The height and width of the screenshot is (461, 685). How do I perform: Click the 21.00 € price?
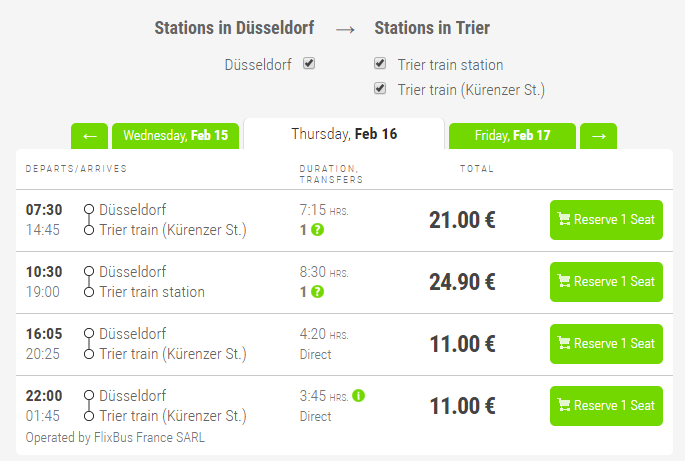[x=462, y=220]
